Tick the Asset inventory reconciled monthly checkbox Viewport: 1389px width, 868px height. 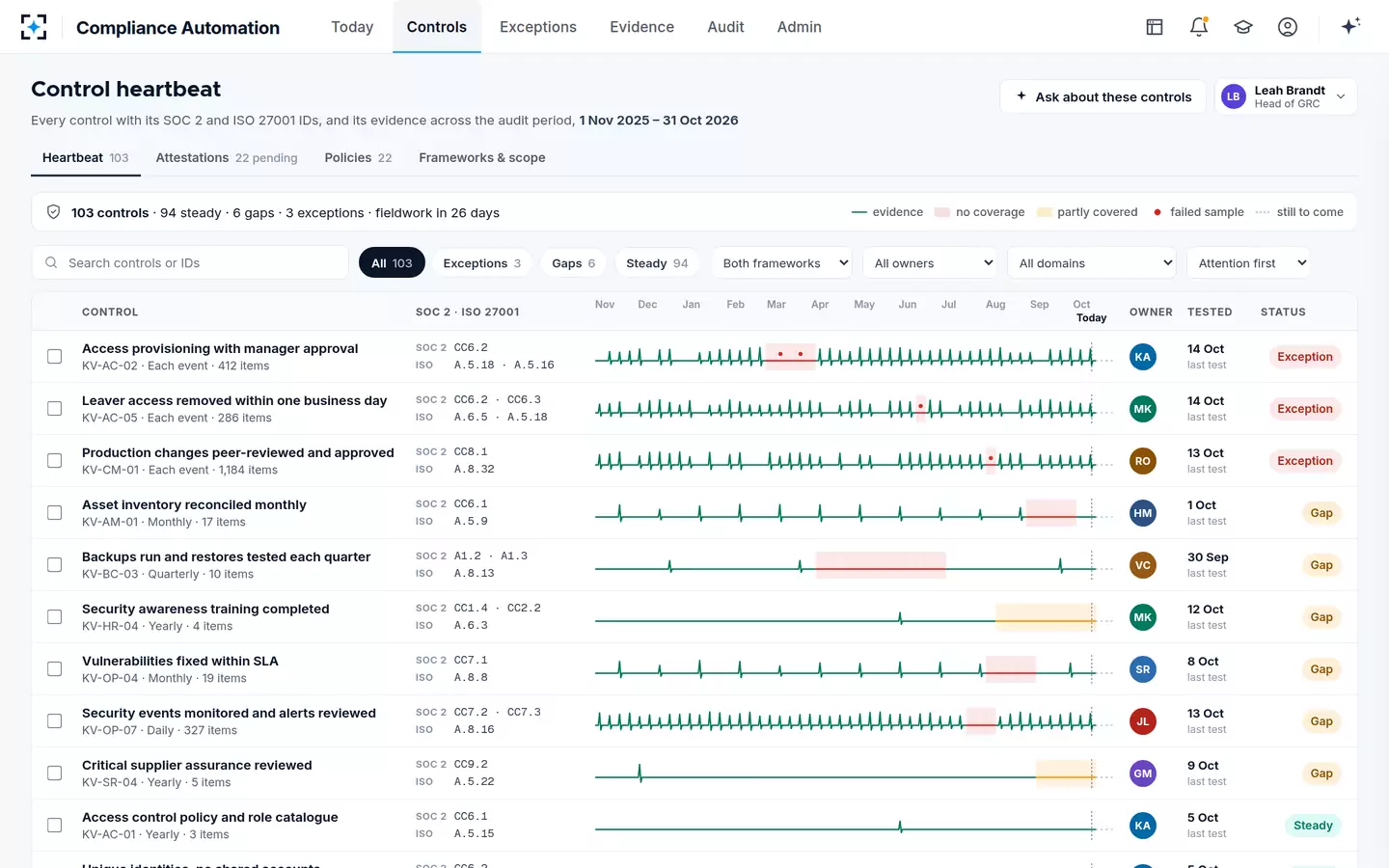(55, 513)
